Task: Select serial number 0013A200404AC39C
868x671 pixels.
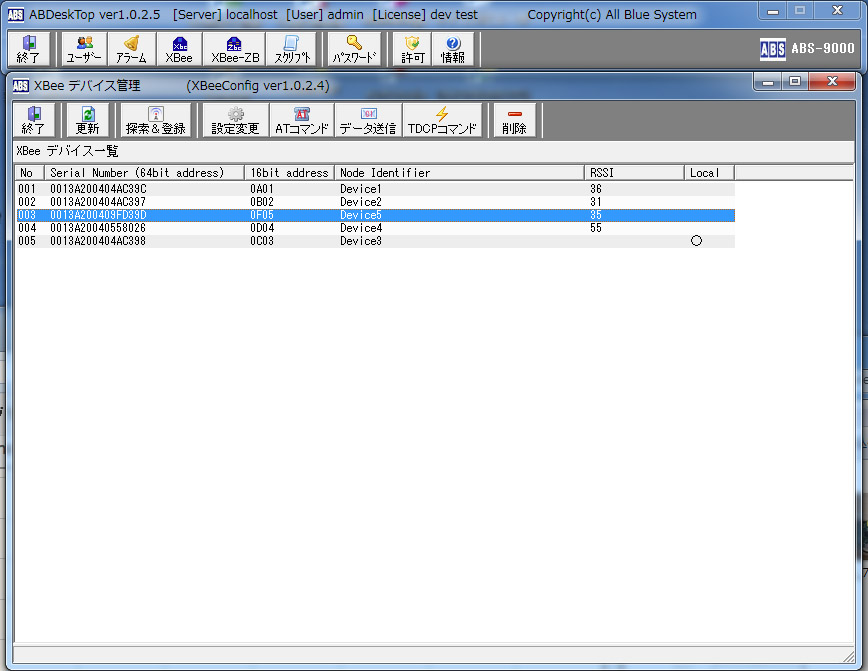Action: 99,189
